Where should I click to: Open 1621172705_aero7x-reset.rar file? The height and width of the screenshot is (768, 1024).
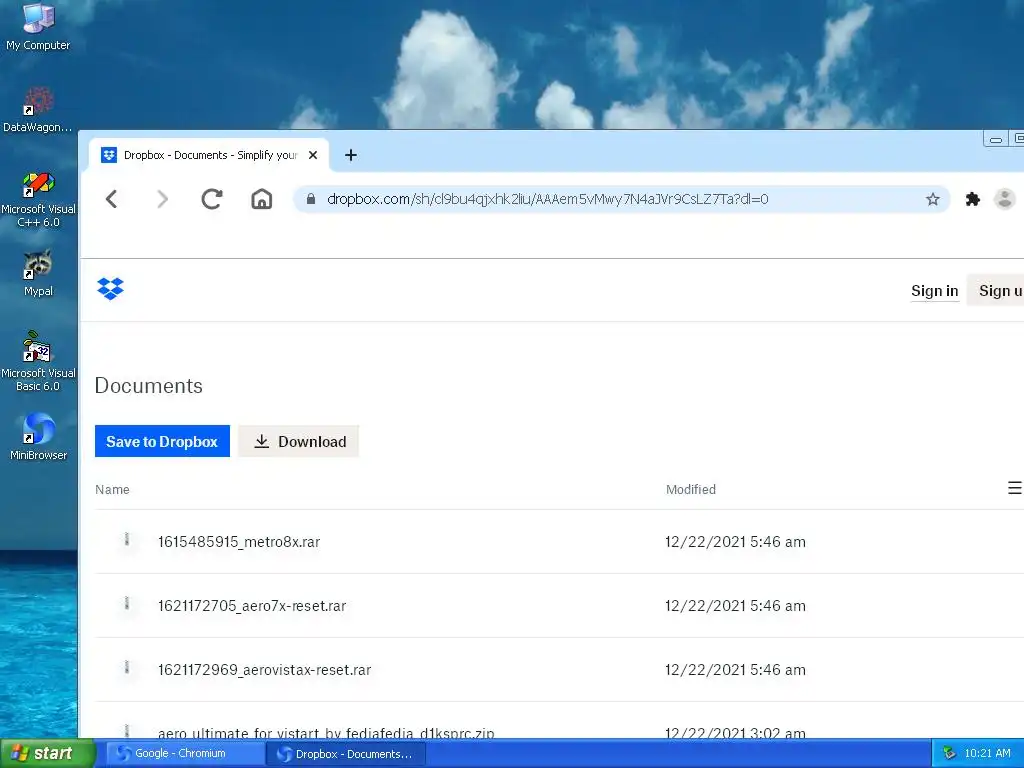click(x=252, y=606)
